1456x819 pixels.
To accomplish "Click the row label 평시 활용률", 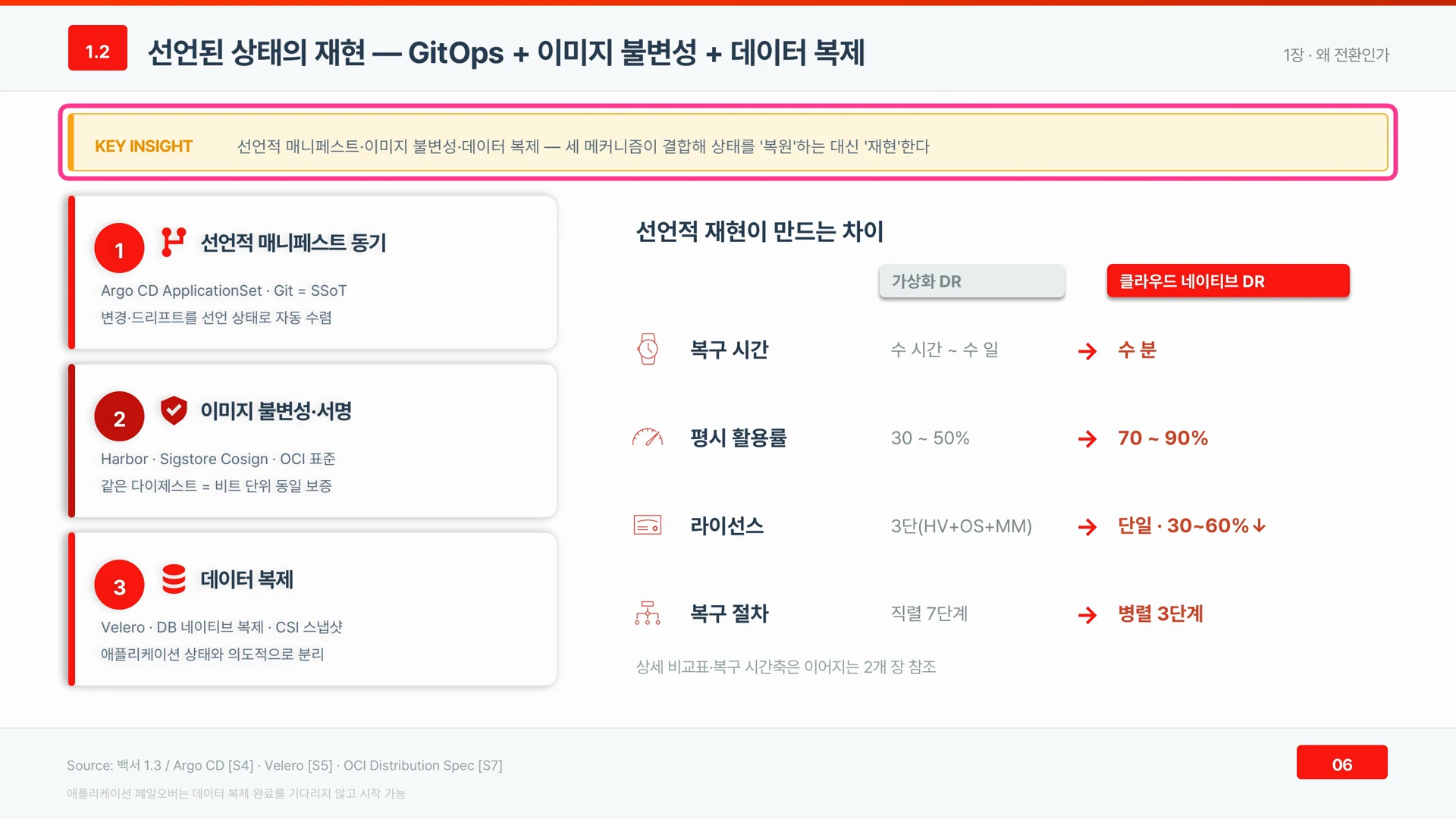I will click(739, 438).
